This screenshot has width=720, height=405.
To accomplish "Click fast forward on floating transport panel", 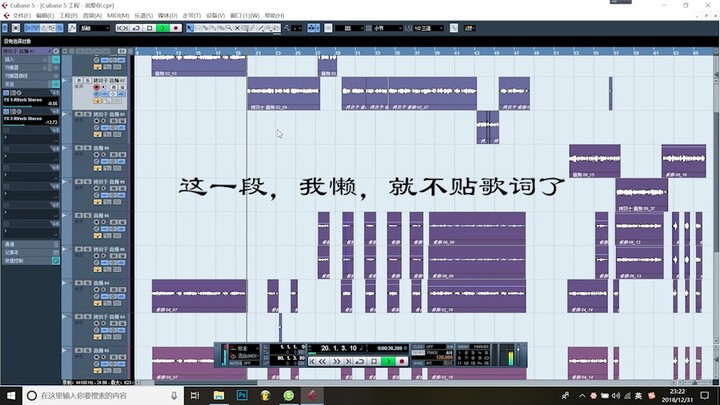I will (337, 361).
